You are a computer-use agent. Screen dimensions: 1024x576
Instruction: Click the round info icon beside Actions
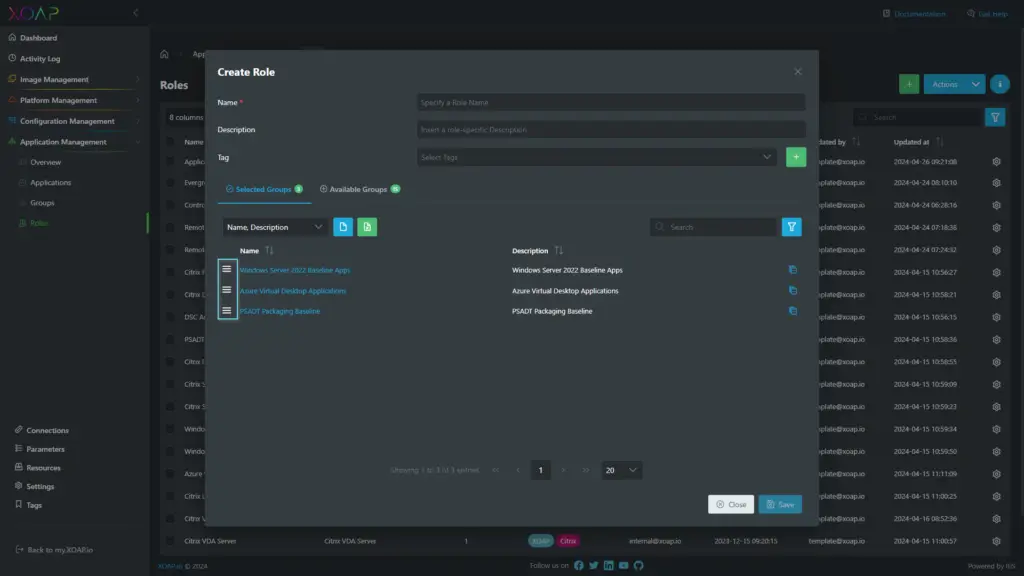coord(999,84)
